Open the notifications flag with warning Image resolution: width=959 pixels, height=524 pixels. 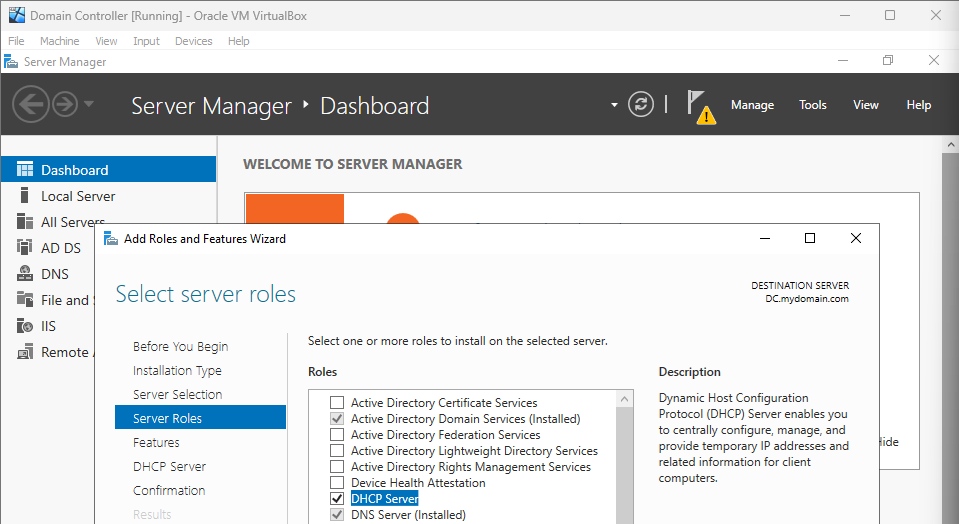(x=700, y=105)
